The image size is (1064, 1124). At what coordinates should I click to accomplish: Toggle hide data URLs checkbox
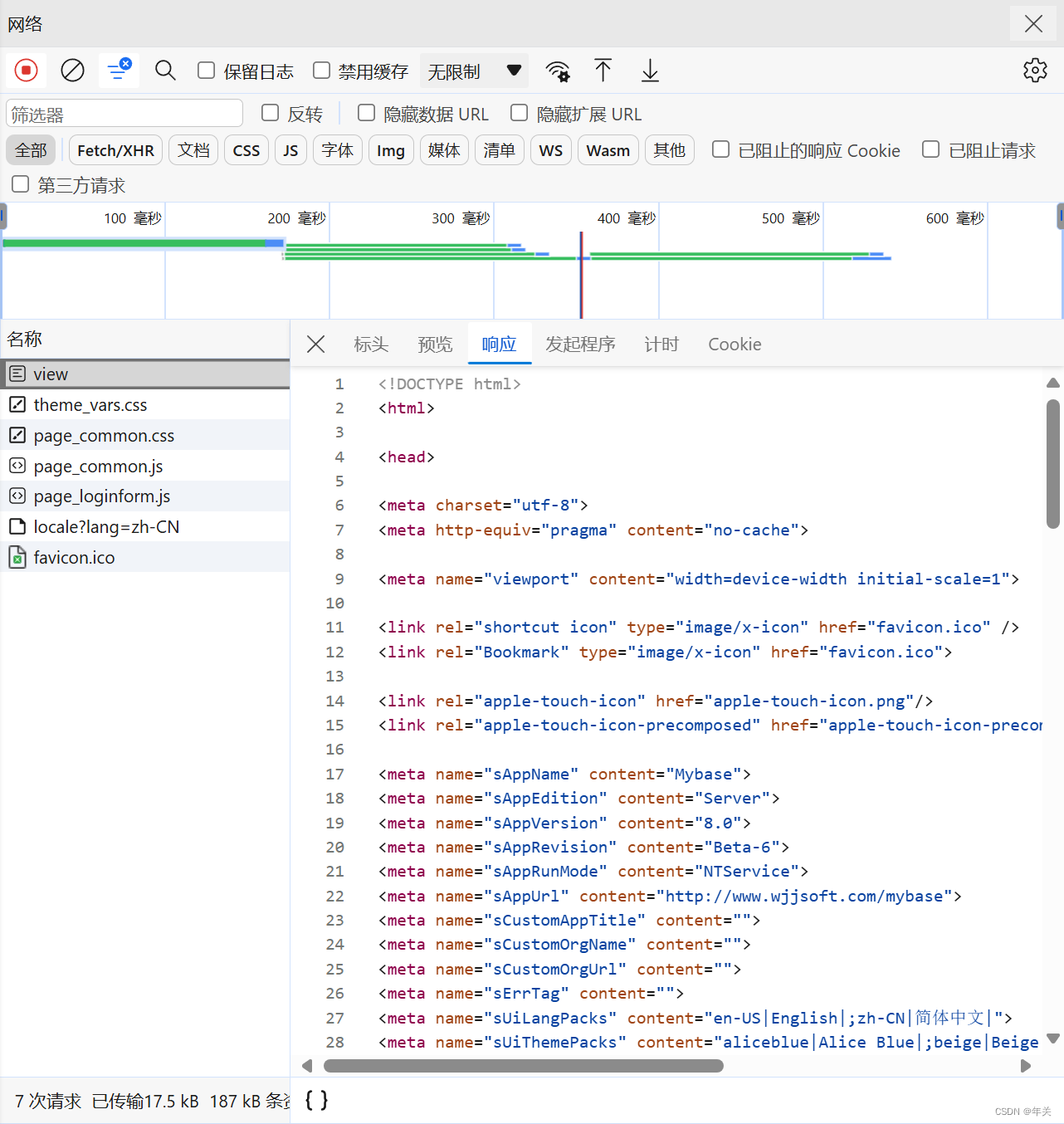click(366, 113)
